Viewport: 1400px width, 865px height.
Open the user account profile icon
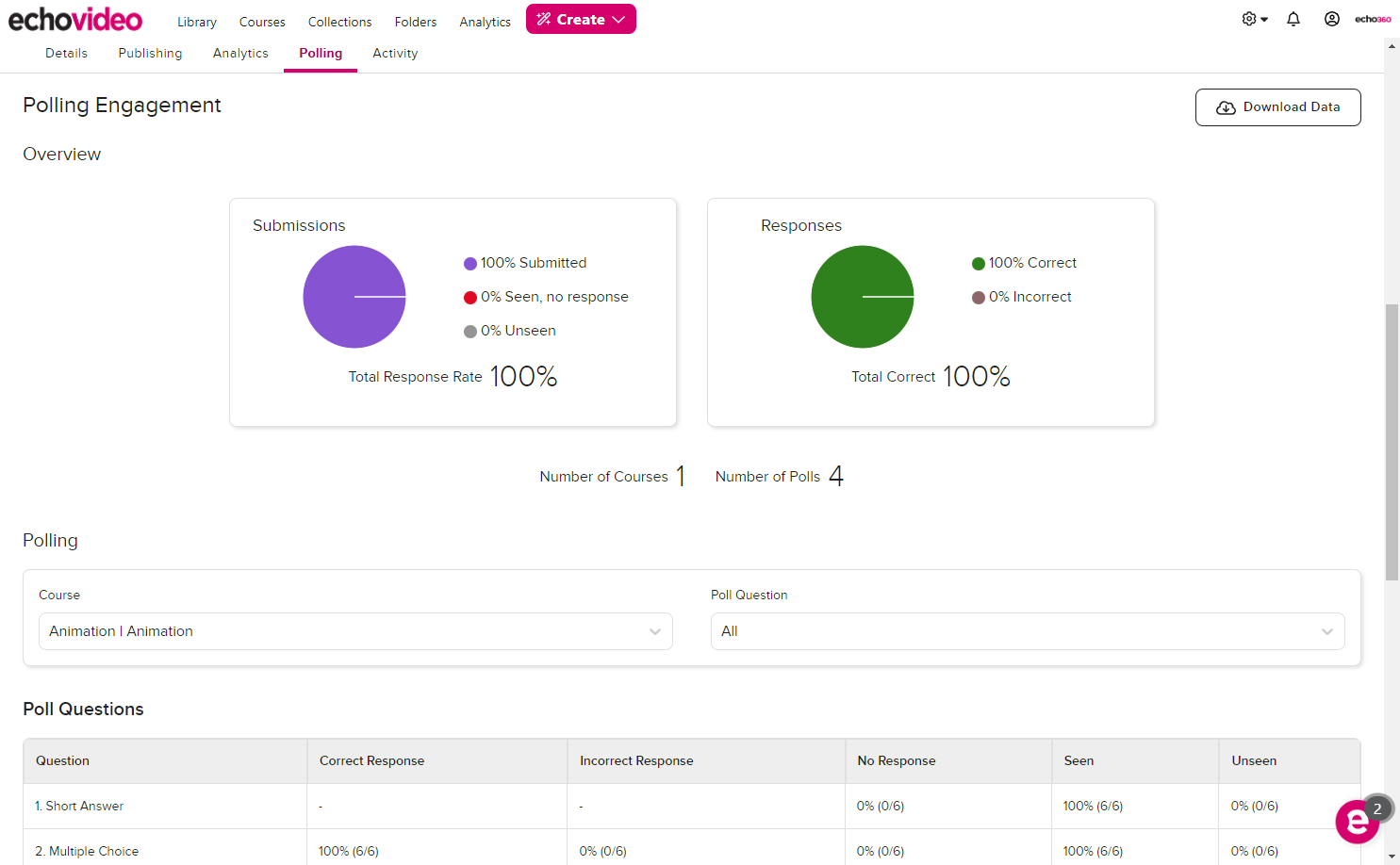(1331, 18)
